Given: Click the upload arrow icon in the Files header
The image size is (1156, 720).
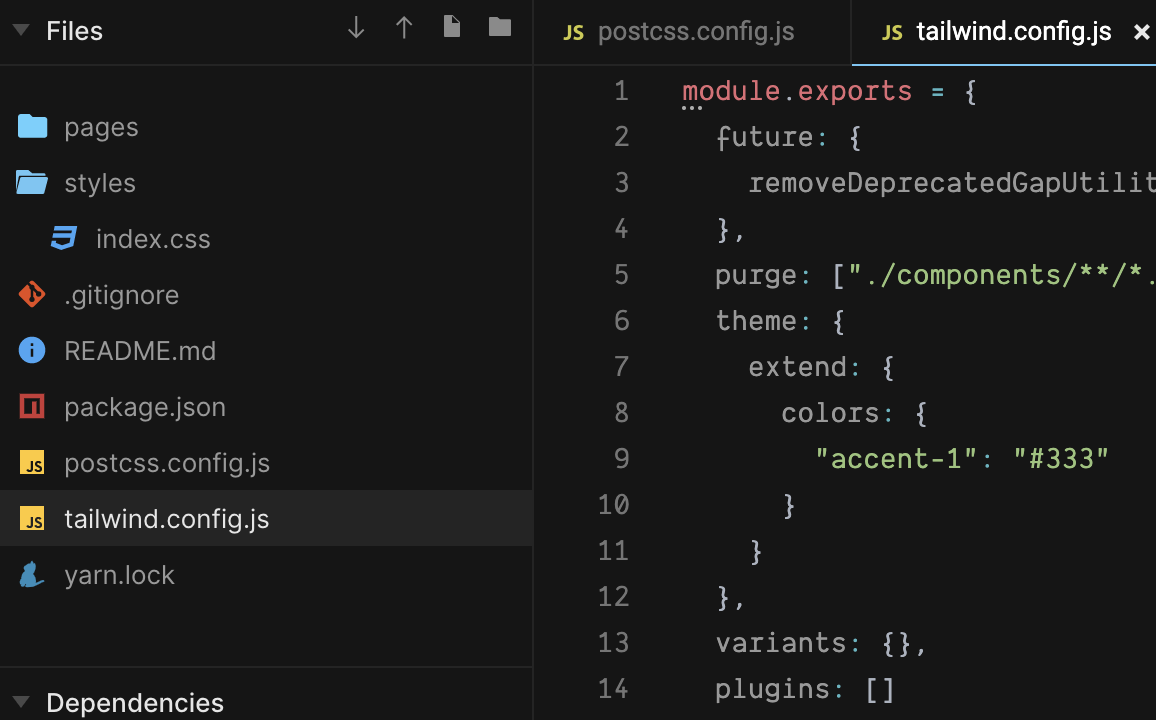Looking at the screenshot, I should tap(404, 28).
